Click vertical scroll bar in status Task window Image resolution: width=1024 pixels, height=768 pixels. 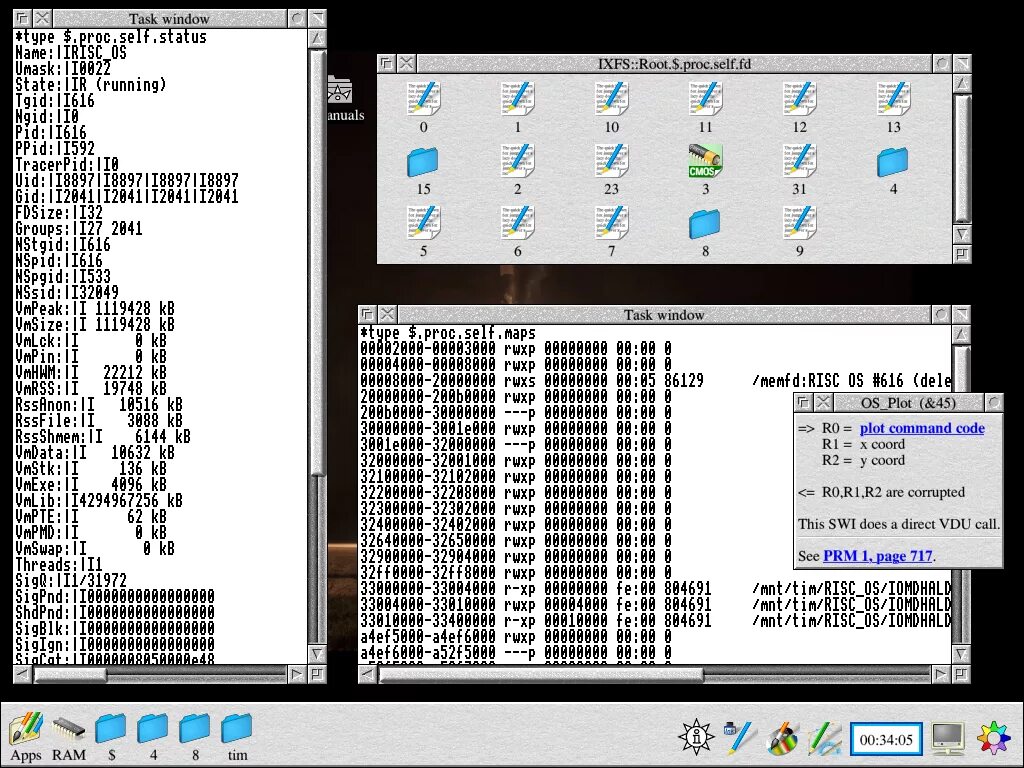point(317,263)
